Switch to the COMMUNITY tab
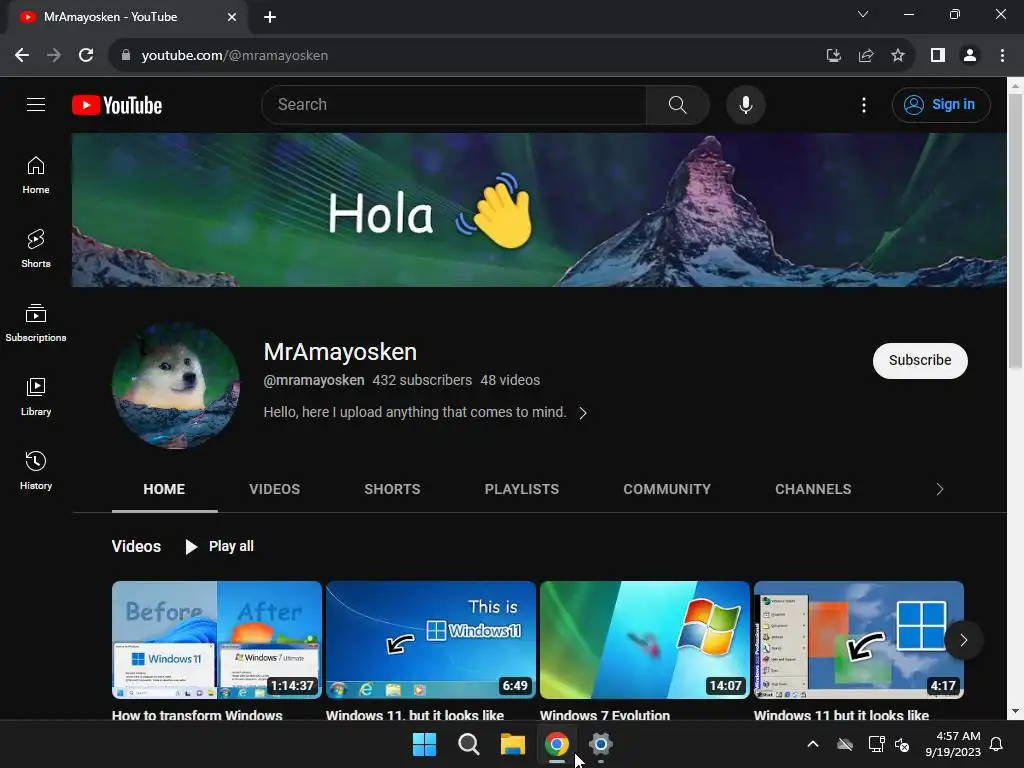The height and width of the screenshot is (768, 1024). (x=667, y=489)
